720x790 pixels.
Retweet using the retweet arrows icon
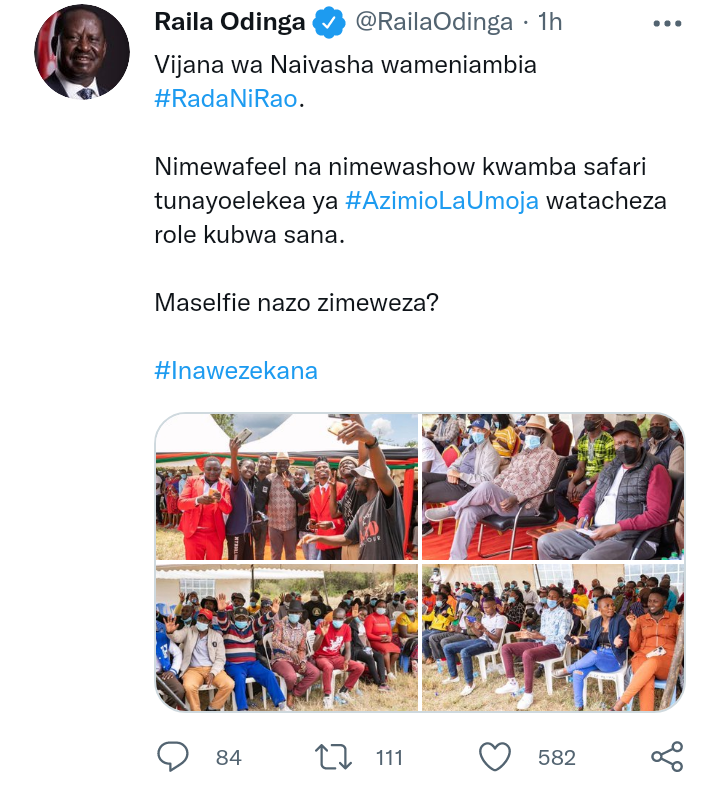click(x=333, y=757)
